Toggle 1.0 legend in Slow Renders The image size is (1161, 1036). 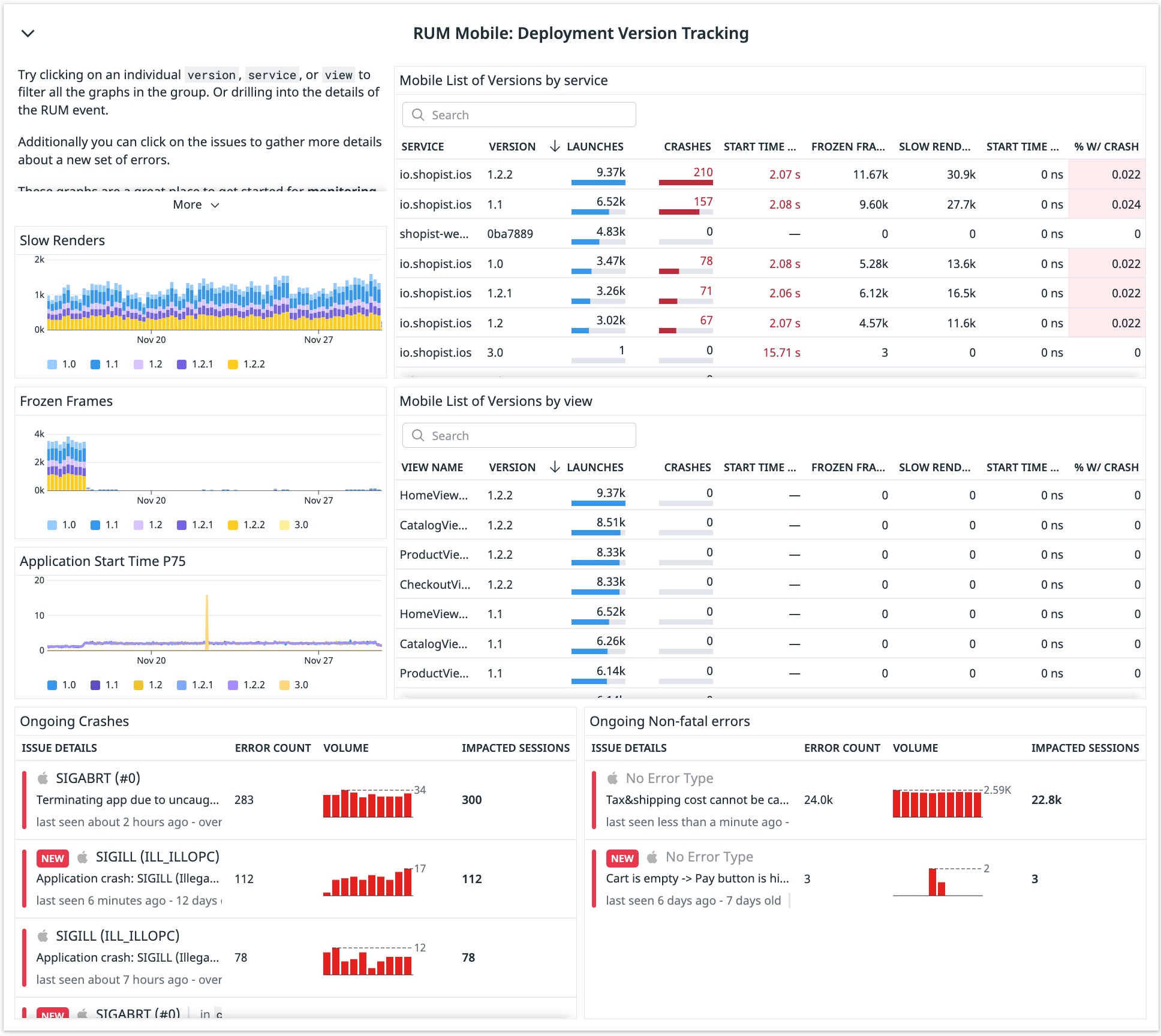(x=62, y=364)
